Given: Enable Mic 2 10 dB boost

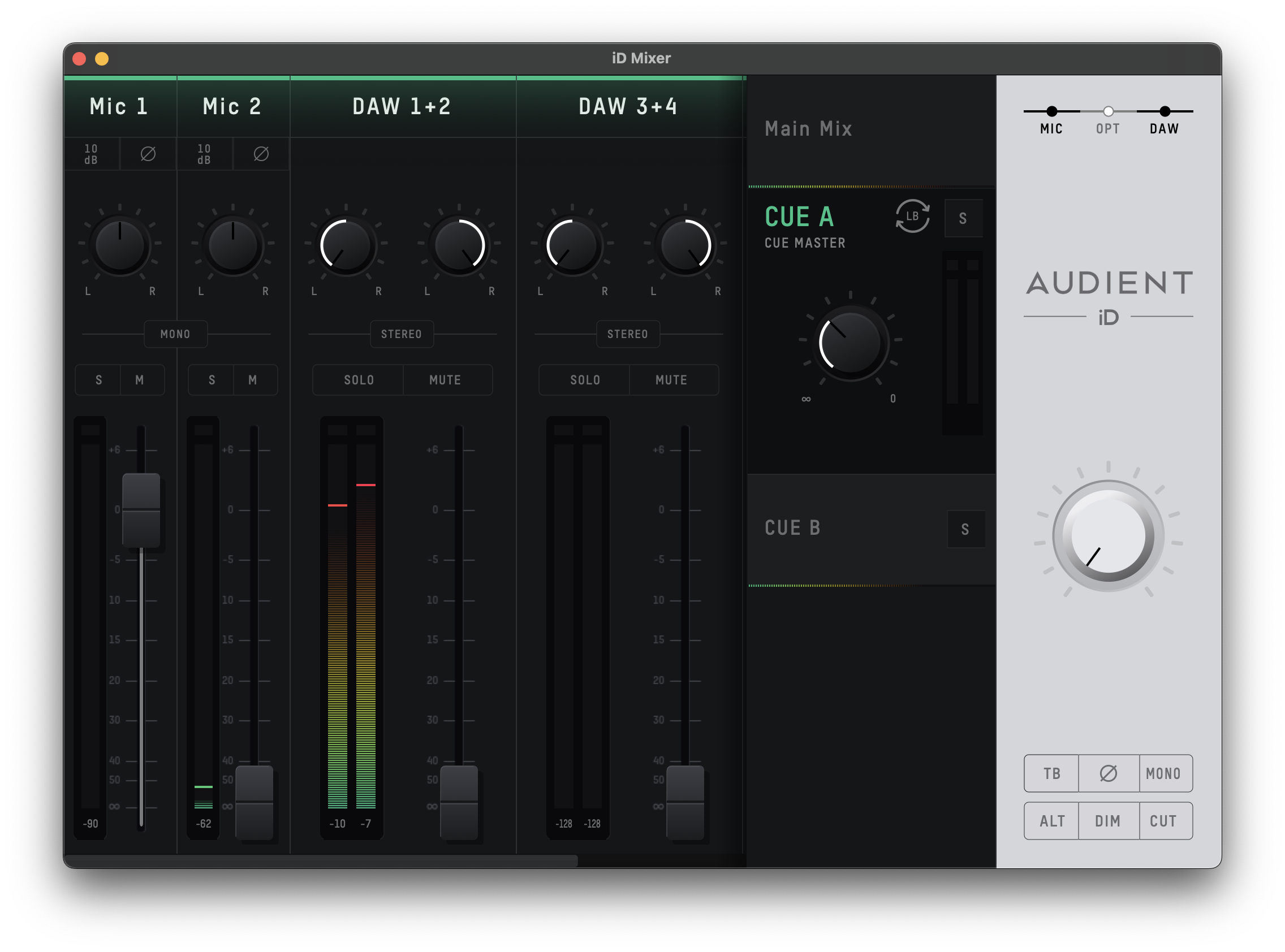Looking at the screenshot, I should click(x=204, y=154).
